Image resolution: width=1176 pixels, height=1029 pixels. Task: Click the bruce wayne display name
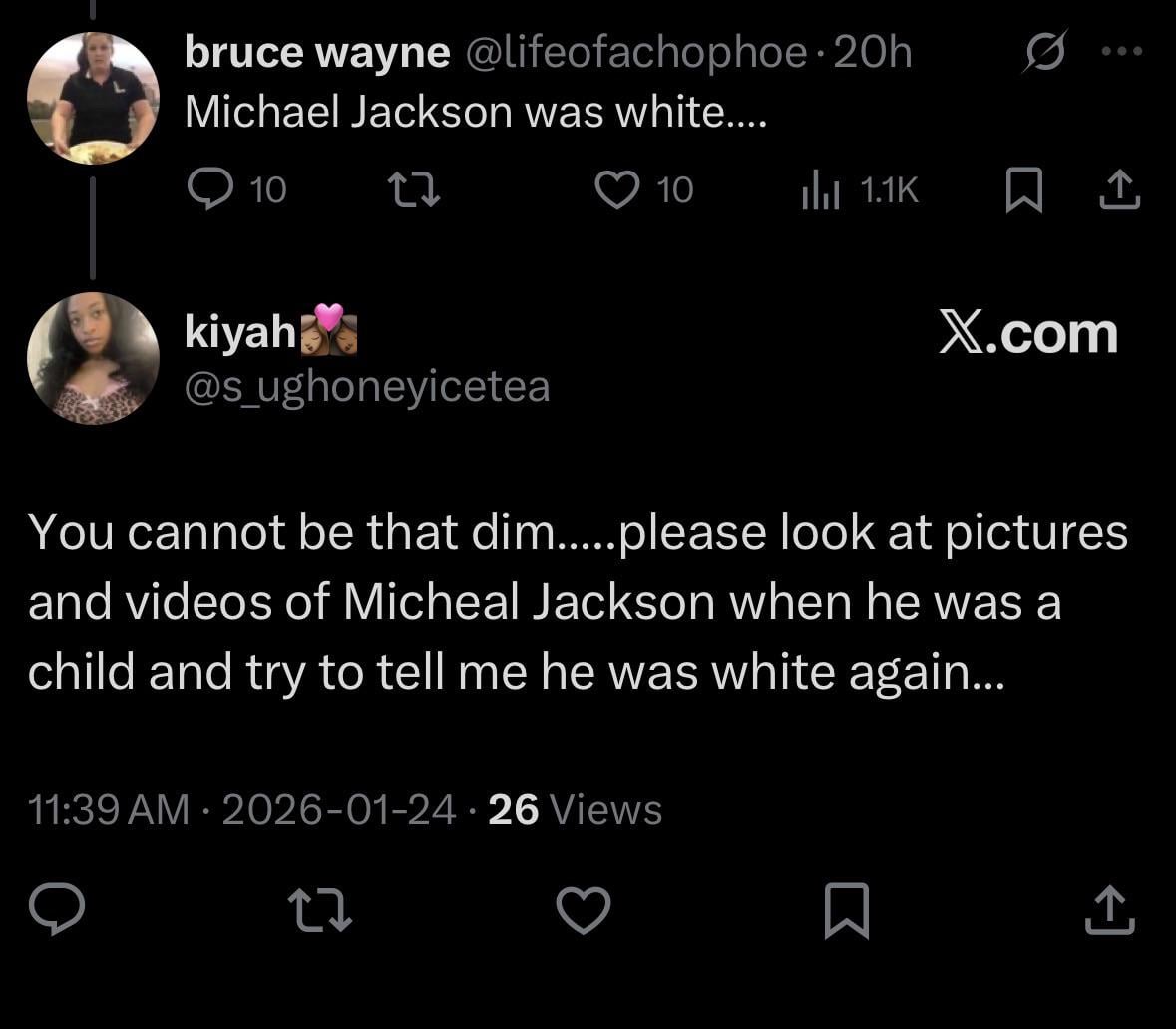coord(317,53)
